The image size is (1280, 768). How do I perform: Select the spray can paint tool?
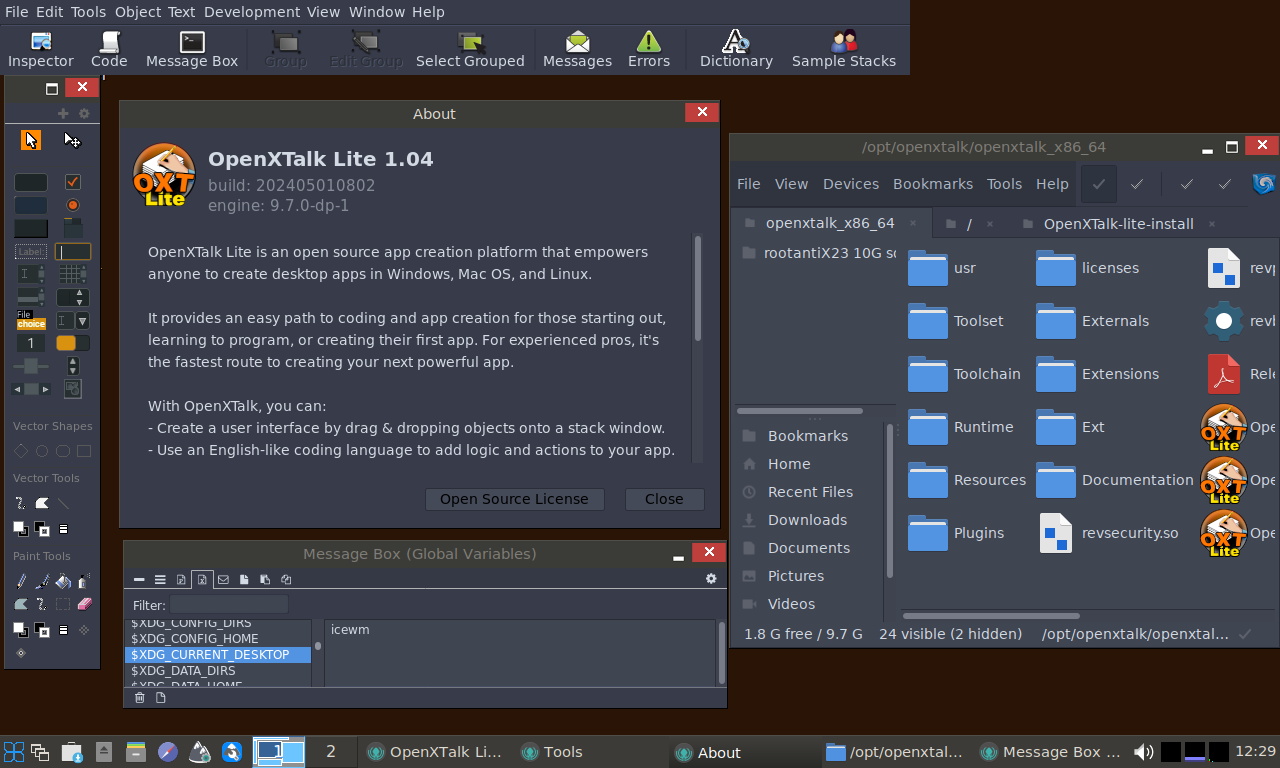tap(84, 581)
